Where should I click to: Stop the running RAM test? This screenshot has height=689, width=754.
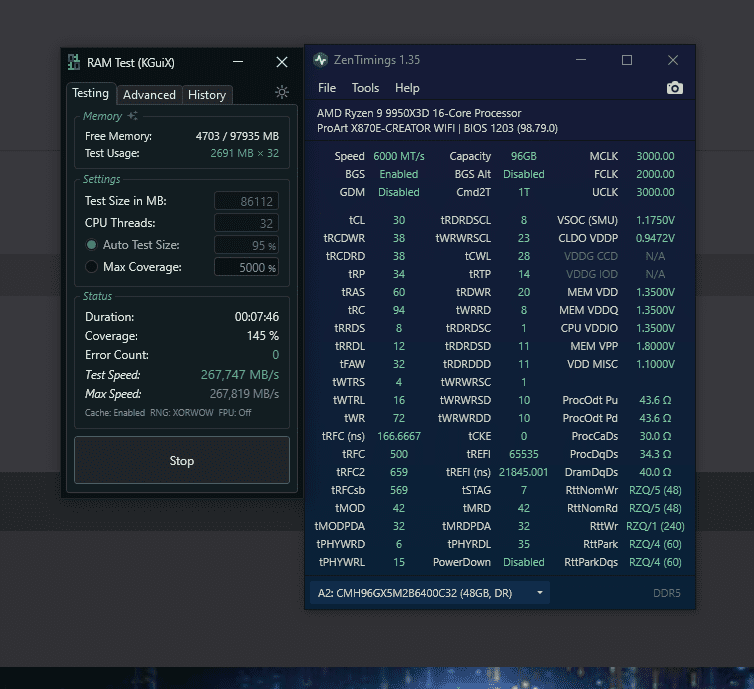click(182, 460)
